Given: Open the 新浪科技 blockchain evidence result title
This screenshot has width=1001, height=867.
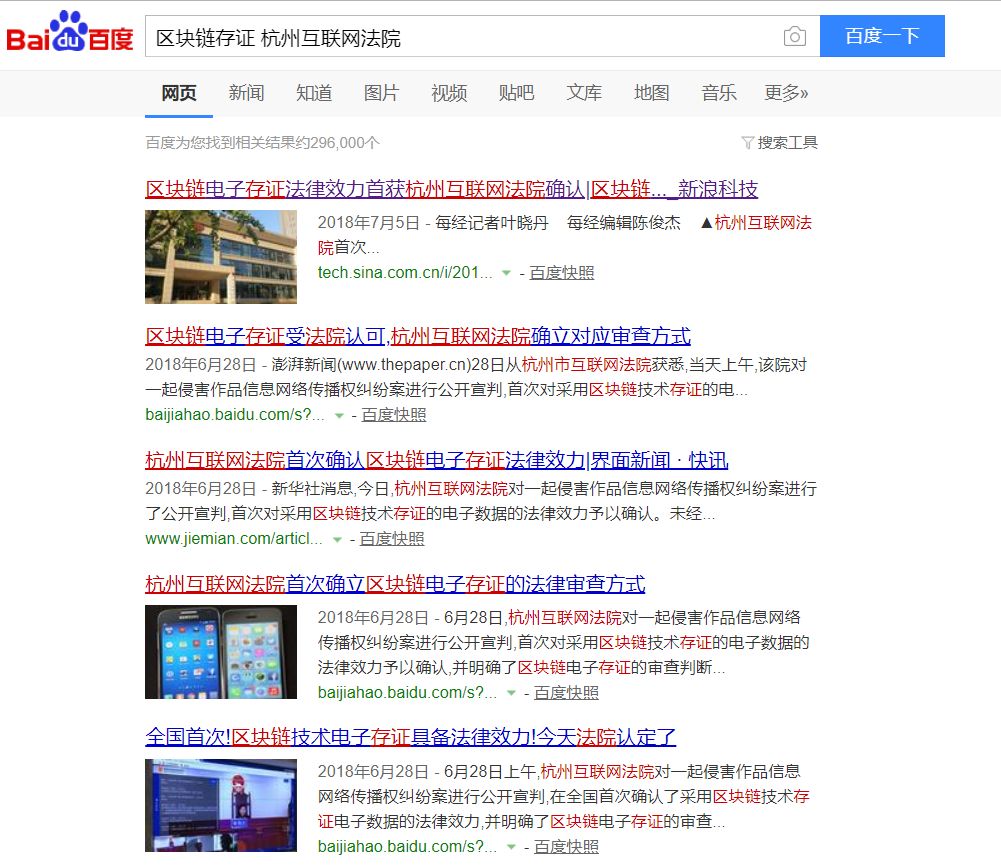Looking at the screenshot, I should click(x=451, y=189).
